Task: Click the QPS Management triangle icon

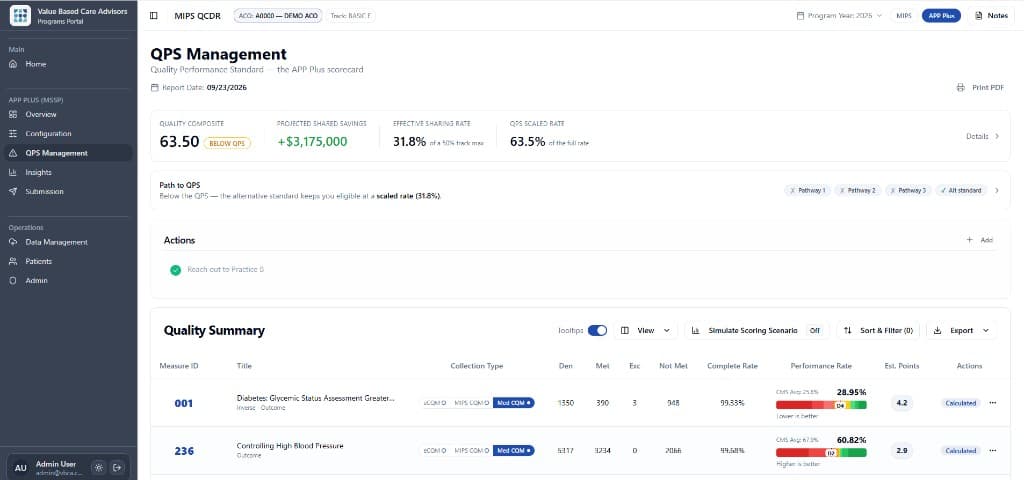Action: (x=13, y=153)
